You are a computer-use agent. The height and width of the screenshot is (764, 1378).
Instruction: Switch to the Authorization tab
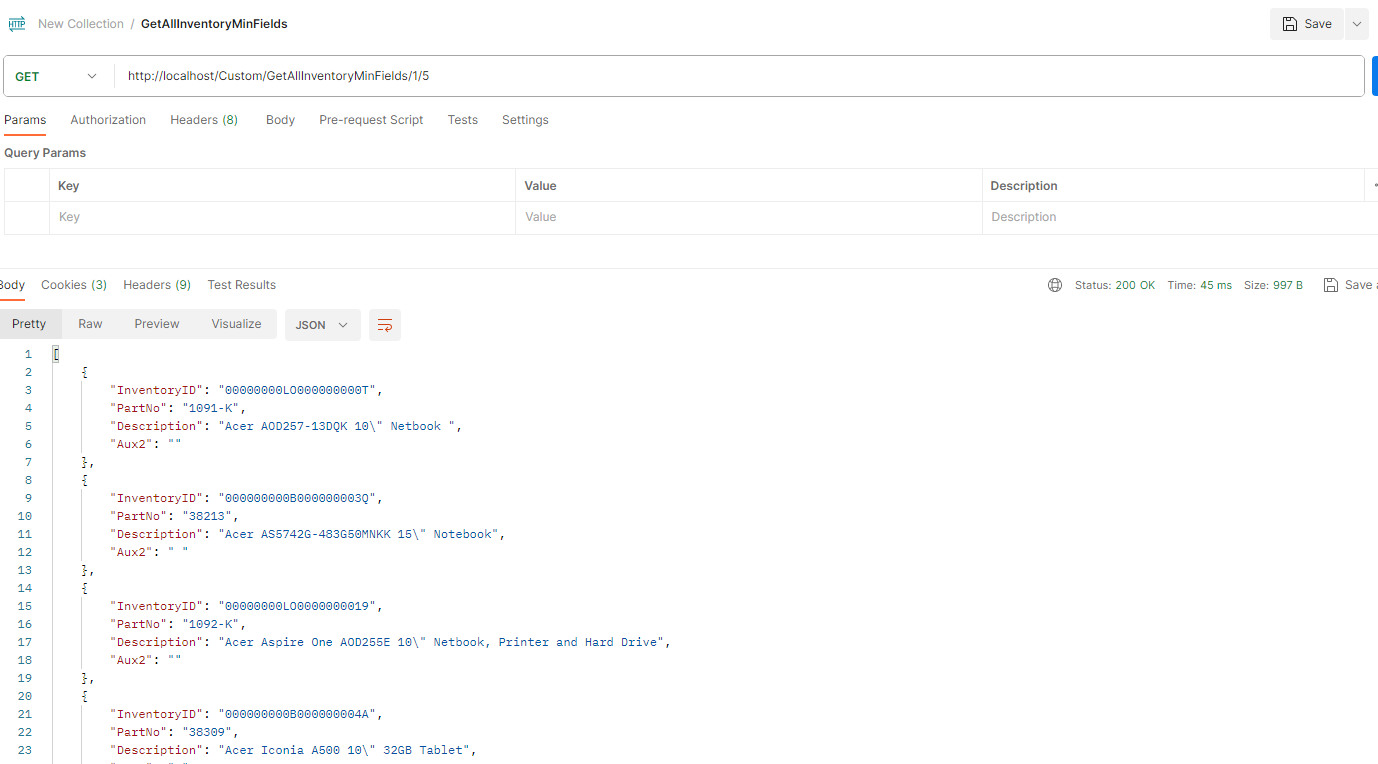[x=108, y=120]
